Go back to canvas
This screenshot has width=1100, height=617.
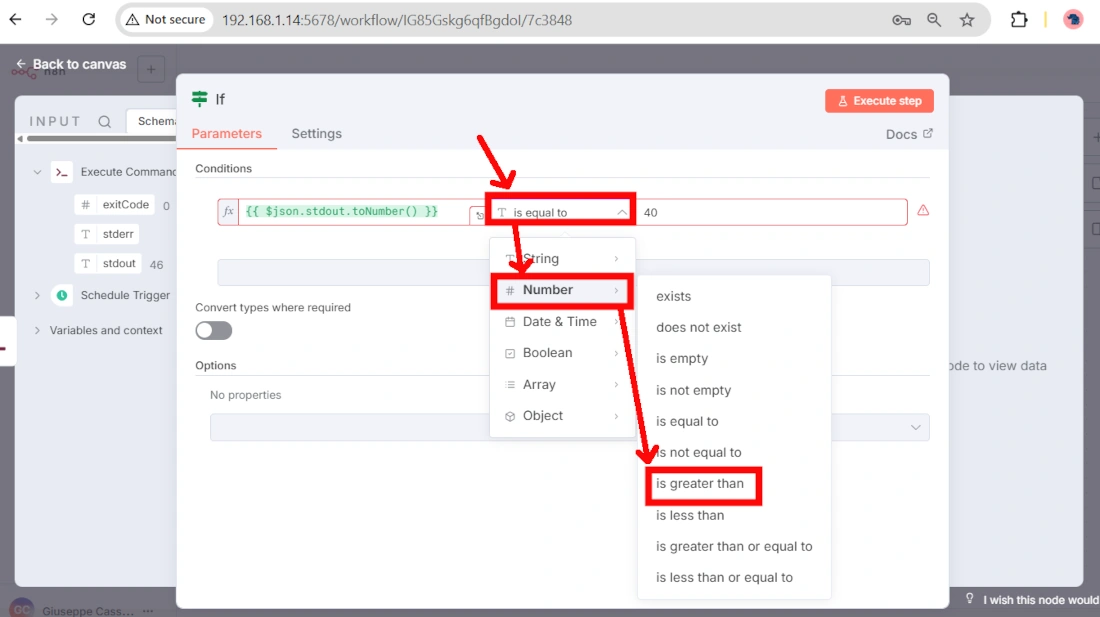pyautogui.click(x=70, y=64)
